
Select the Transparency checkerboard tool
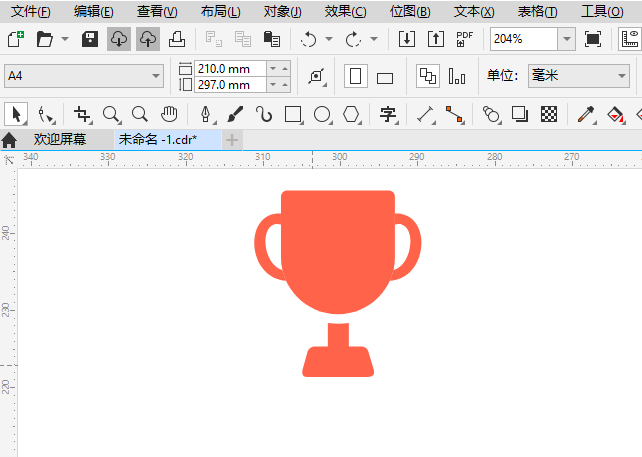click(549, 114)
